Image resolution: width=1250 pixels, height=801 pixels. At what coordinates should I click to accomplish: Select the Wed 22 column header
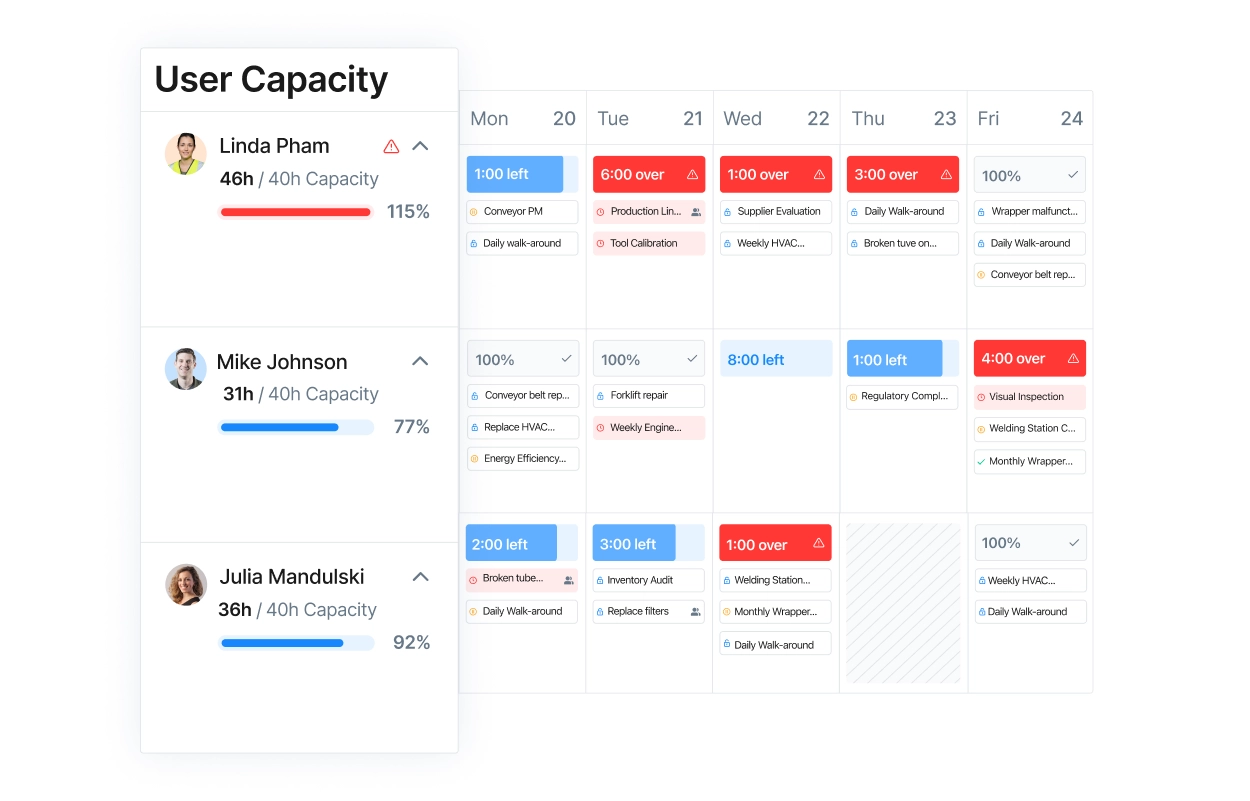tap(775, 118)
